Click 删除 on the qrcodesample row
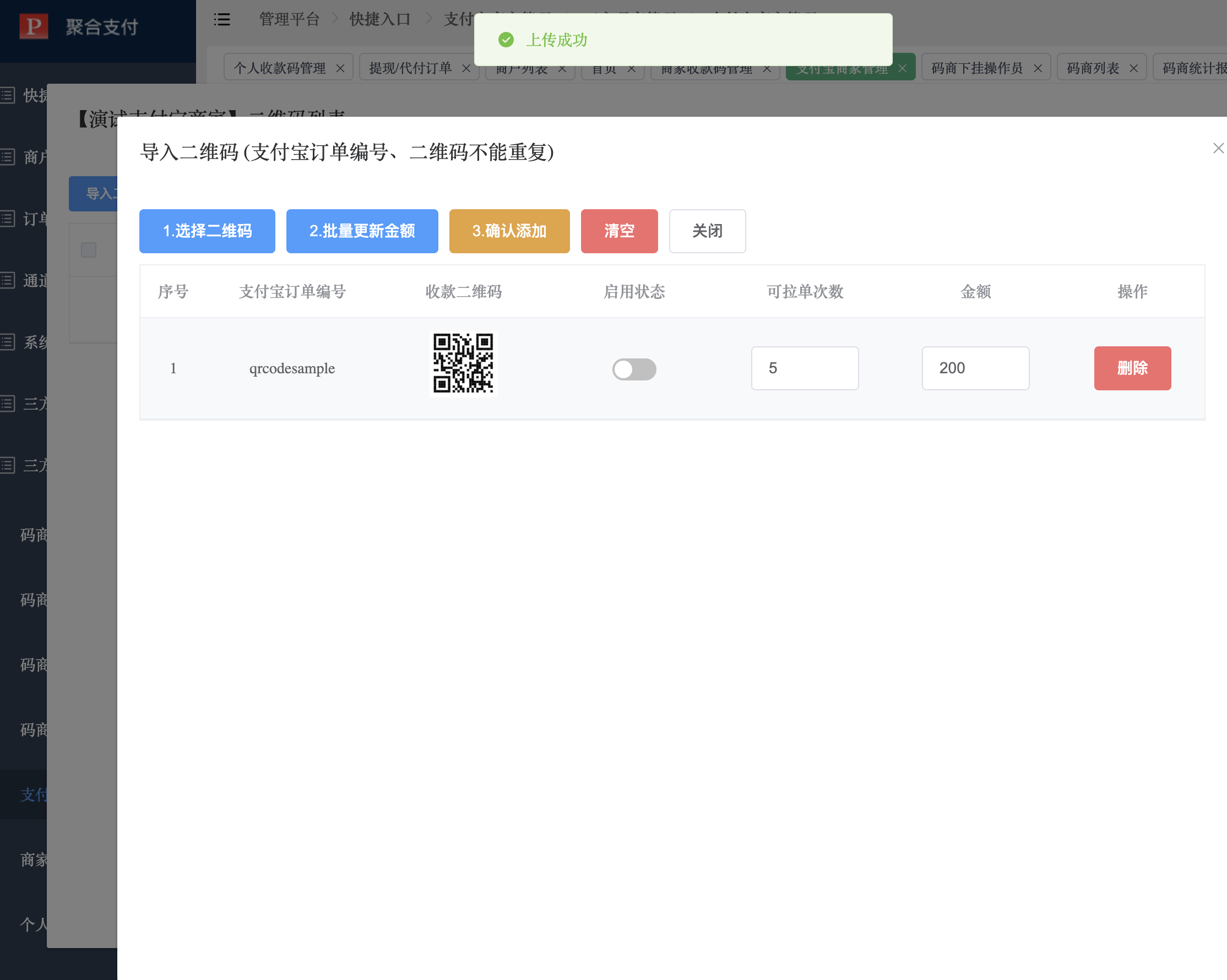 pyautogui.click(x=1132, y=368)
